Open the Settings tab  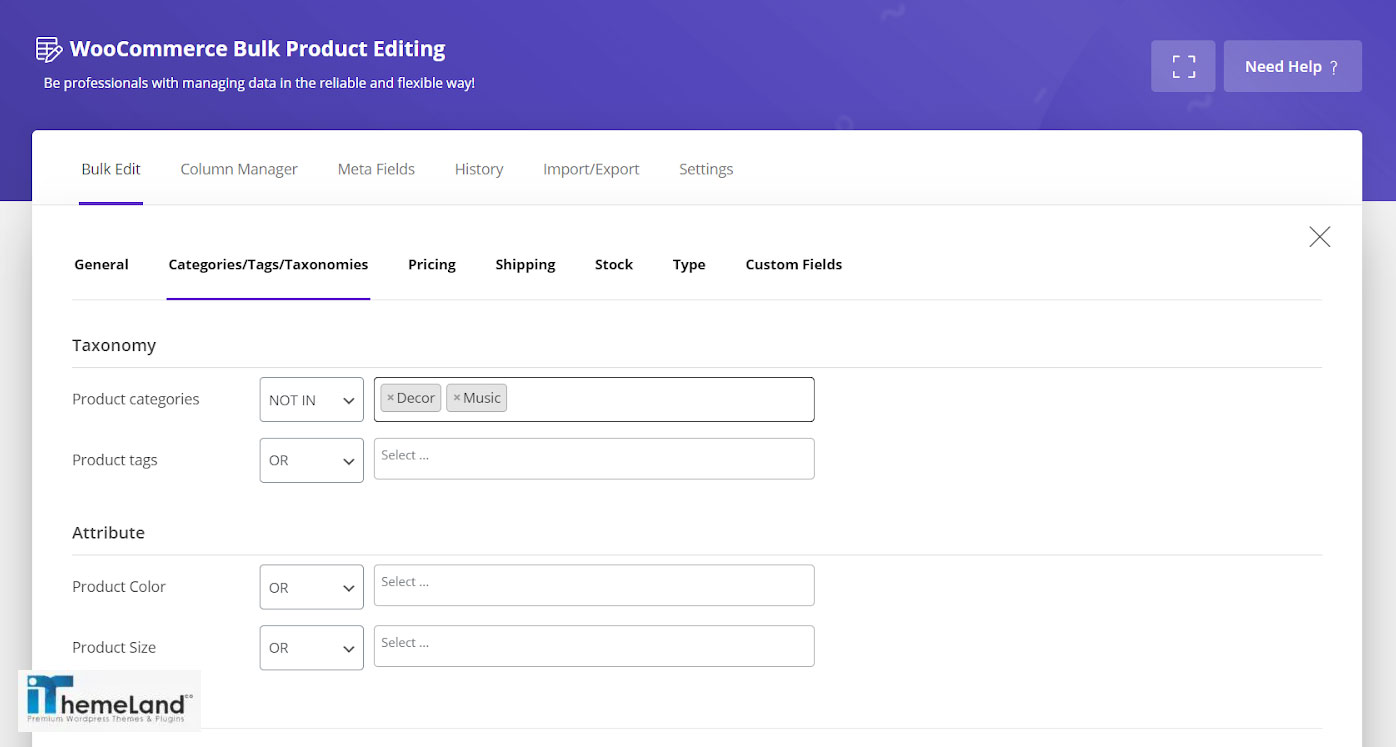pos(706,169)
